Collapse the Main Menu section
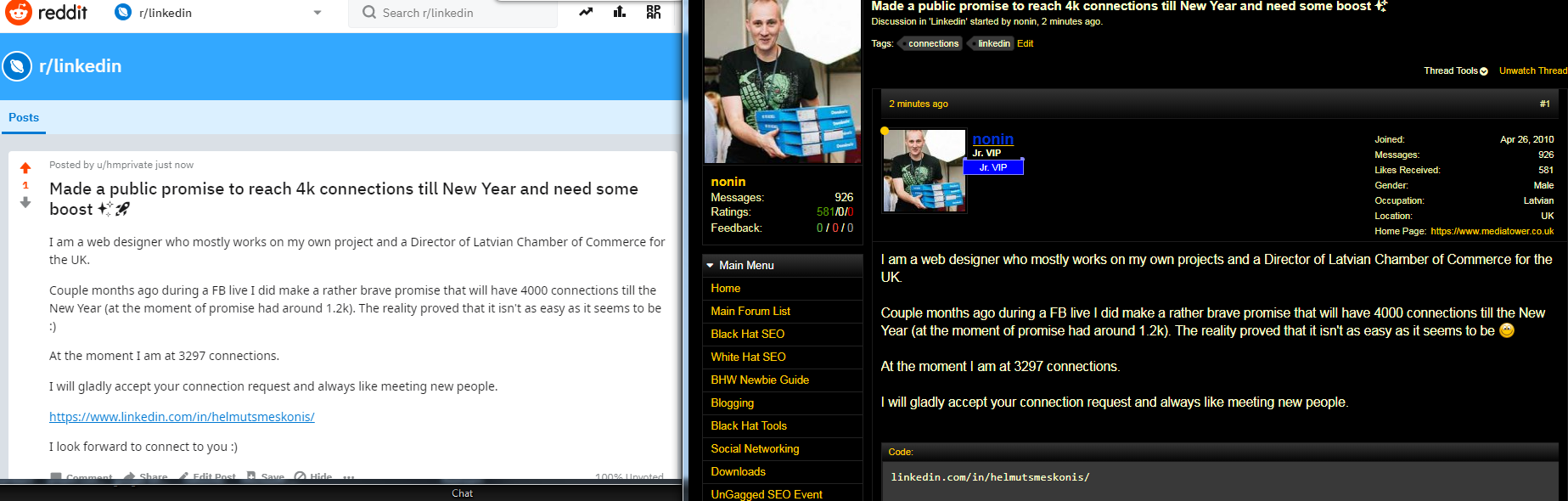Image resolution: width=1568 pixels, height=501 pixels. point(710,265)
